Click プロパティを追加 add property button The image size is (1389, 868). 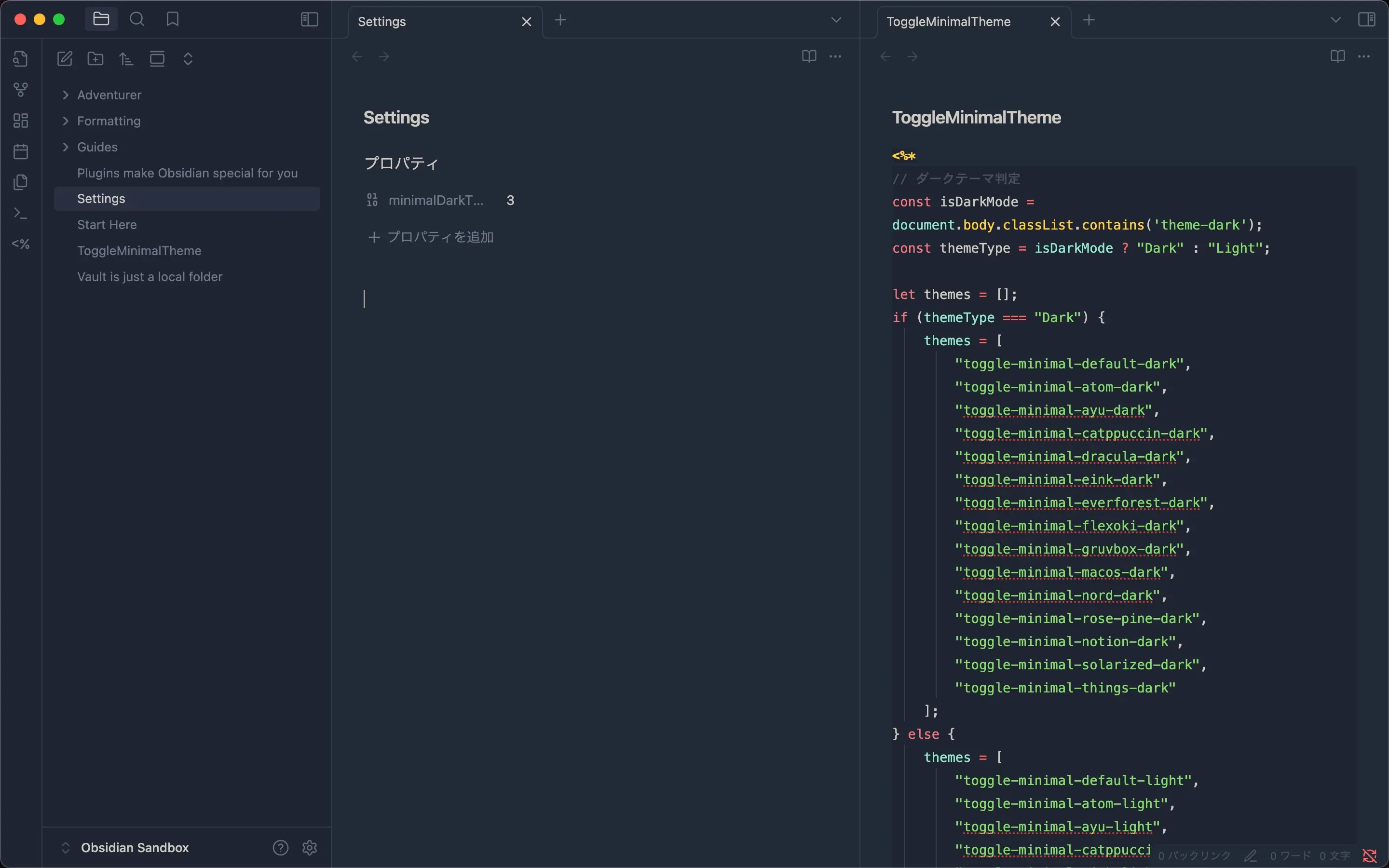point(431,237)
